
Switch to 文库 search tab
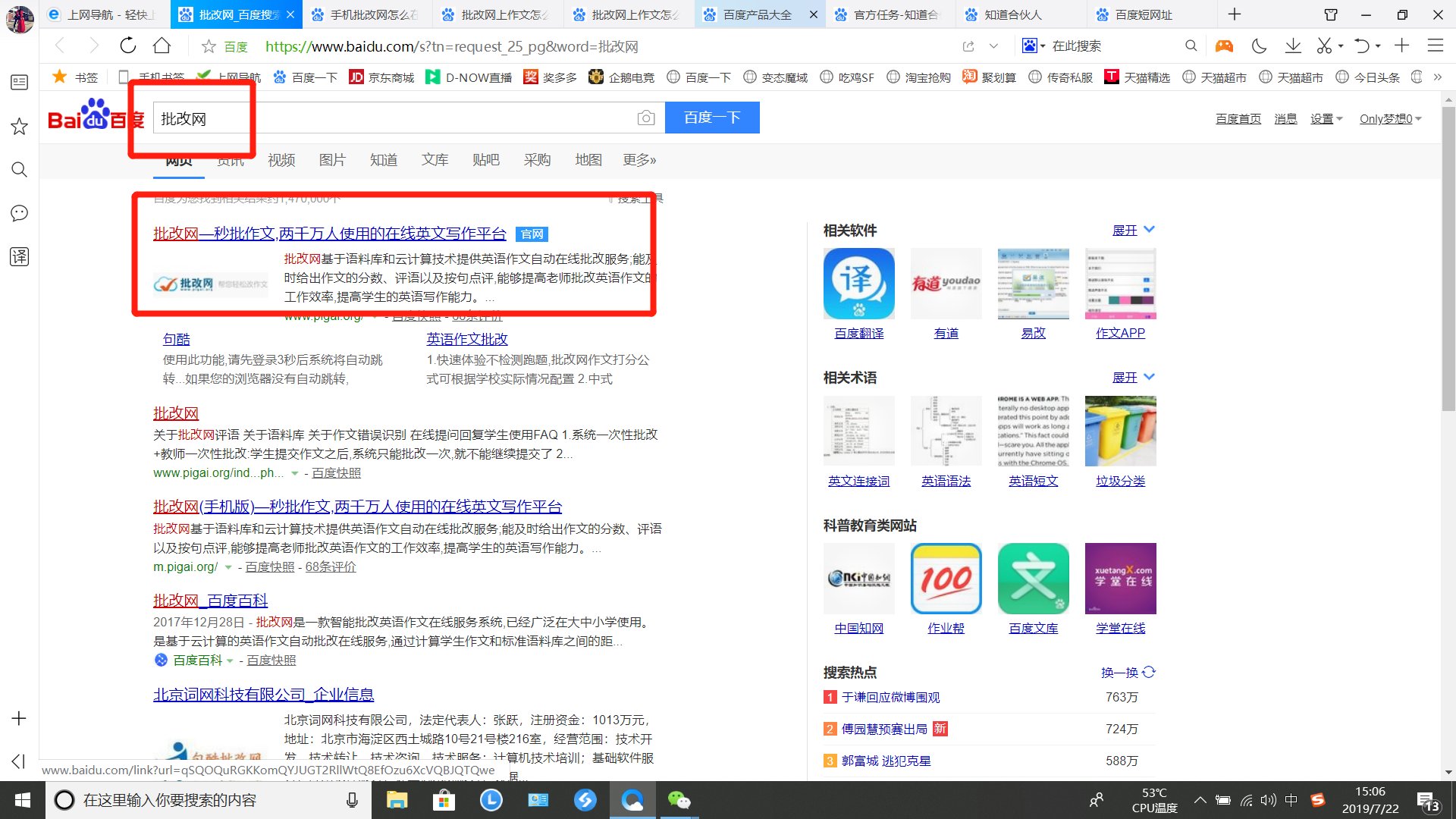[x=435, y=160]
